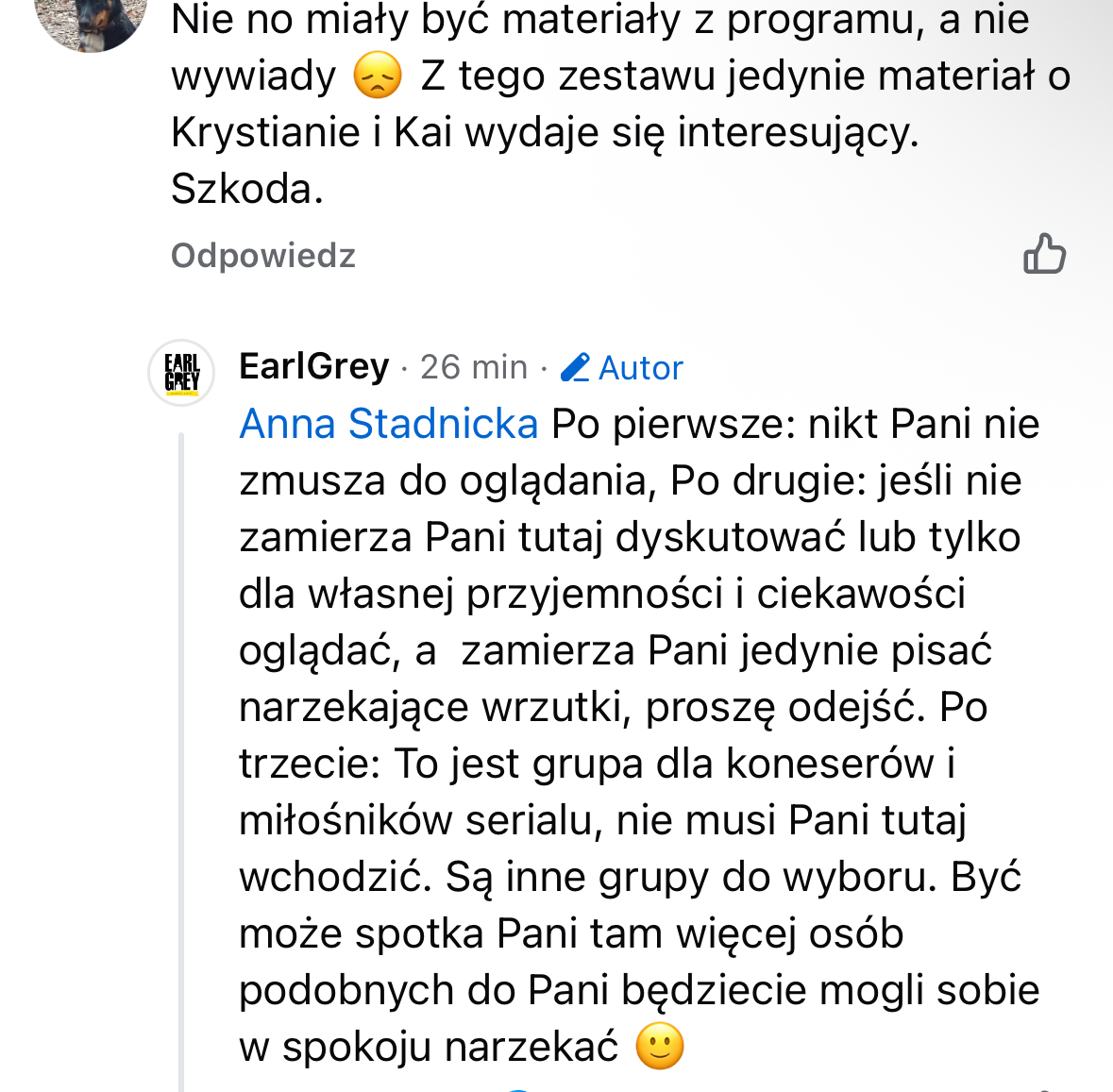The height and width of the screenshot is (1092, 1113).
Task: Click the opening line "Nie no miały być"
Action: (329, 20)
